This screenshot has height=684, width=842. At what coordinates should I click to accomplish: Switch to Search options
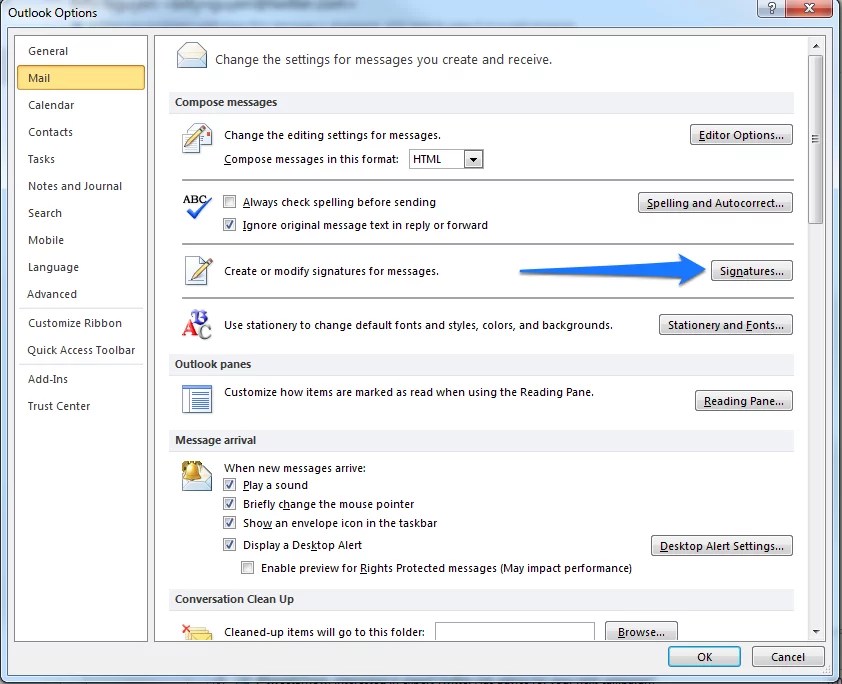click(x=81, y=213)
